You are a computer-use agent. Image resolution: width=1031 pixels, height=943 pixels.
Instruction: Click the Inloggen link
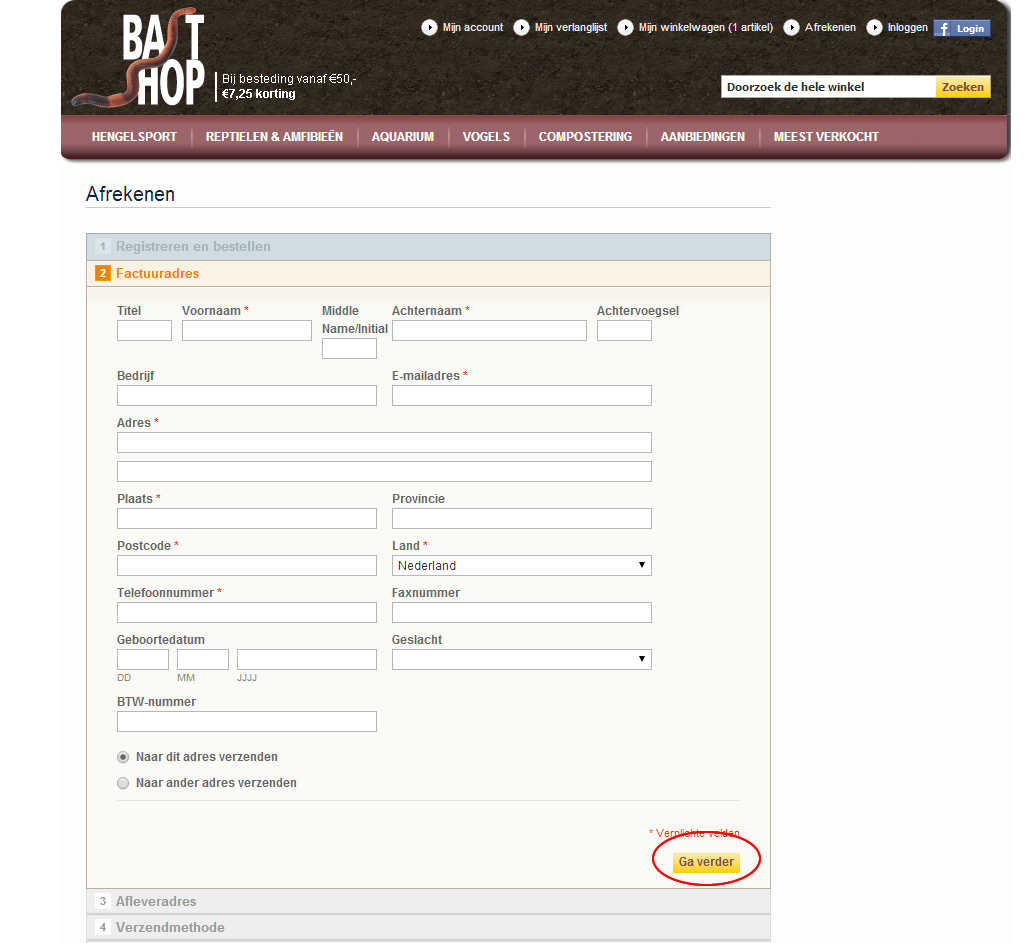click(907, 28)
